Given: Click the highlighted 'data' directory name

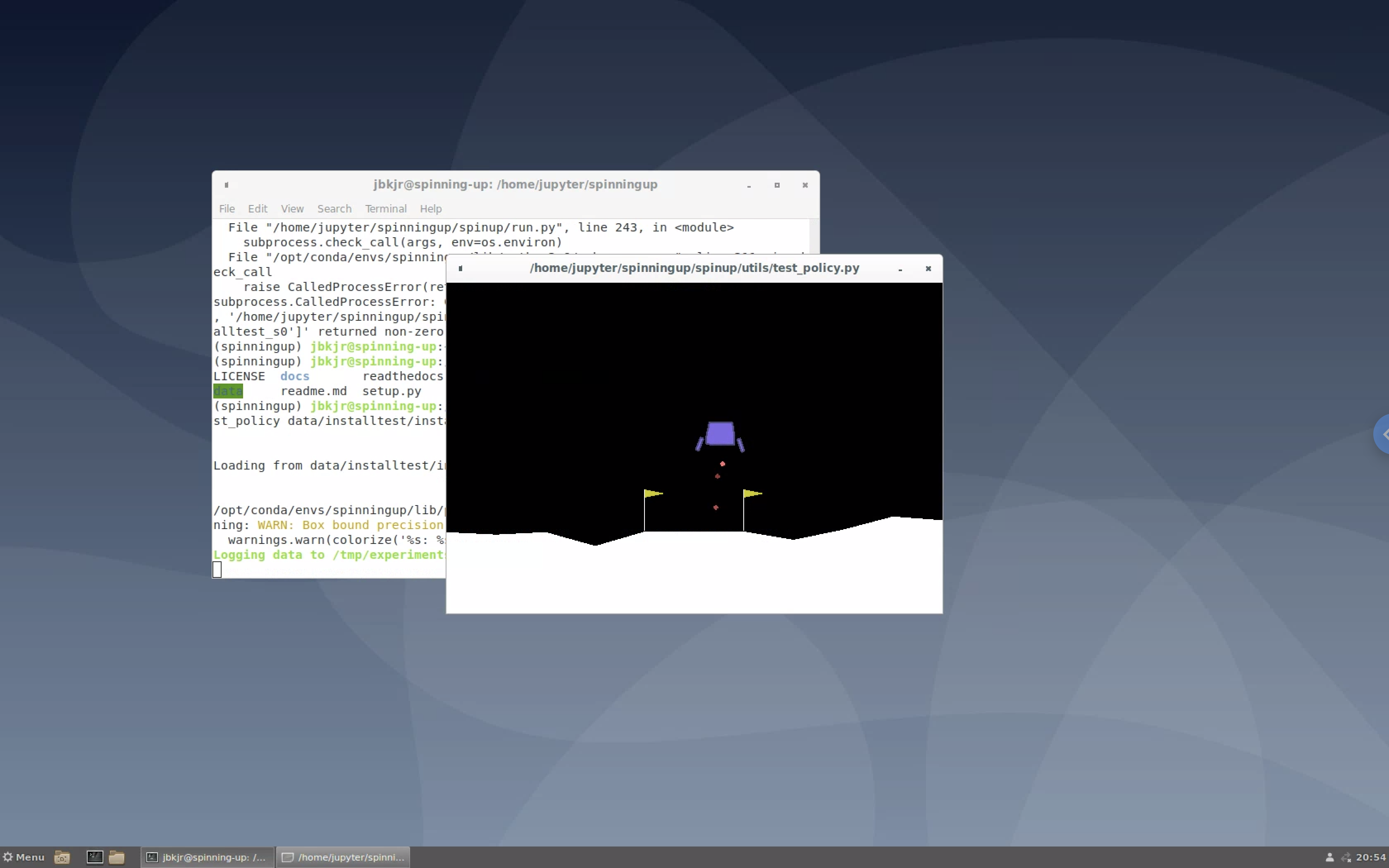Looking at the screenshot, I should pos(228,391).
